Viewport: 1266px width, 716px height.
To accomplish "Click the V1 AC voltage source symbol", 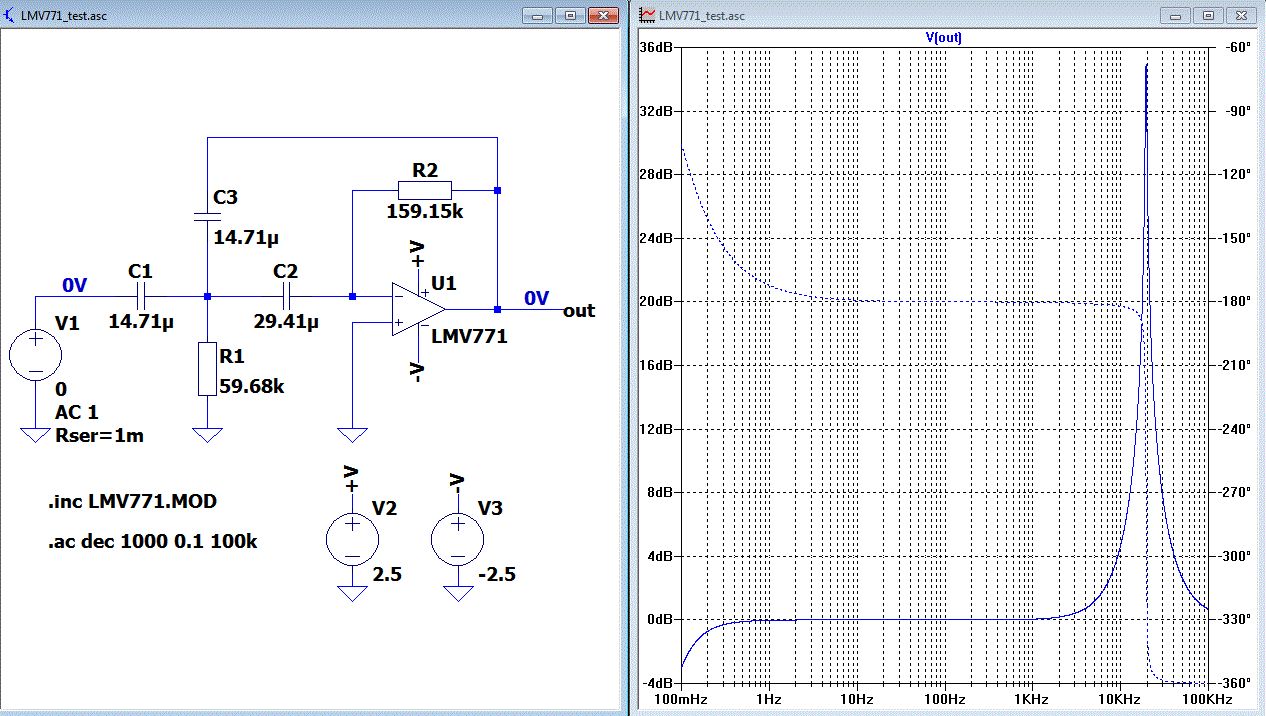I will (35, 355).
